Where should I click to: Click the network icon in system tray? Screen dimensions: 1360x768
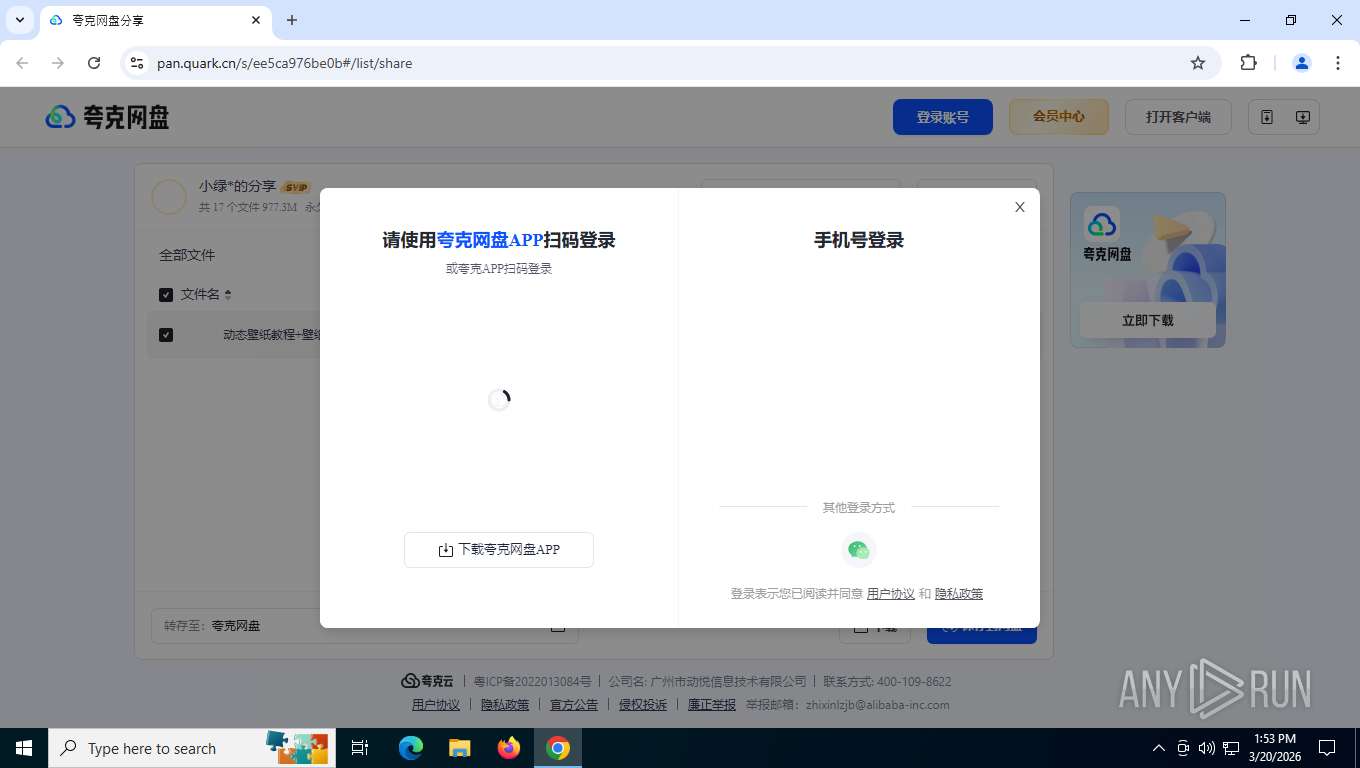tap(1230, 748)
